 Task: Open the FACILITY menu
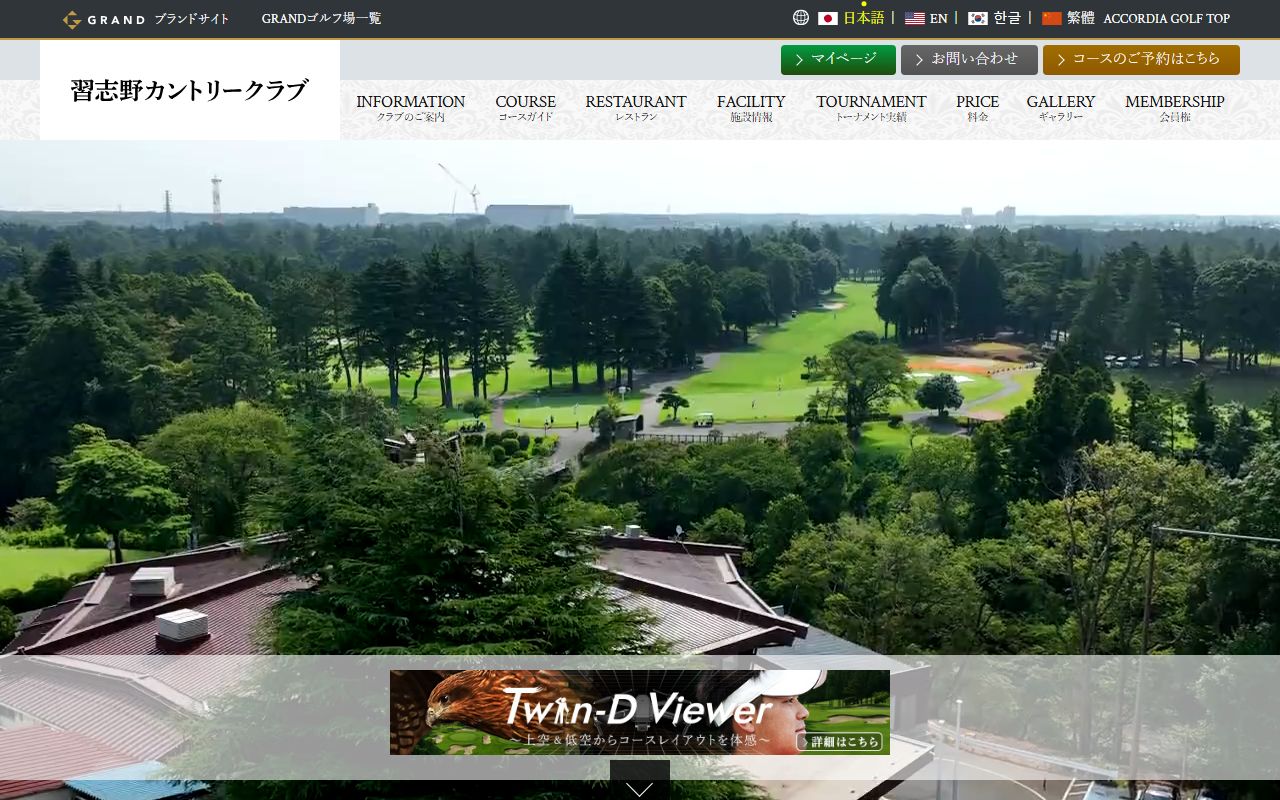751,108
